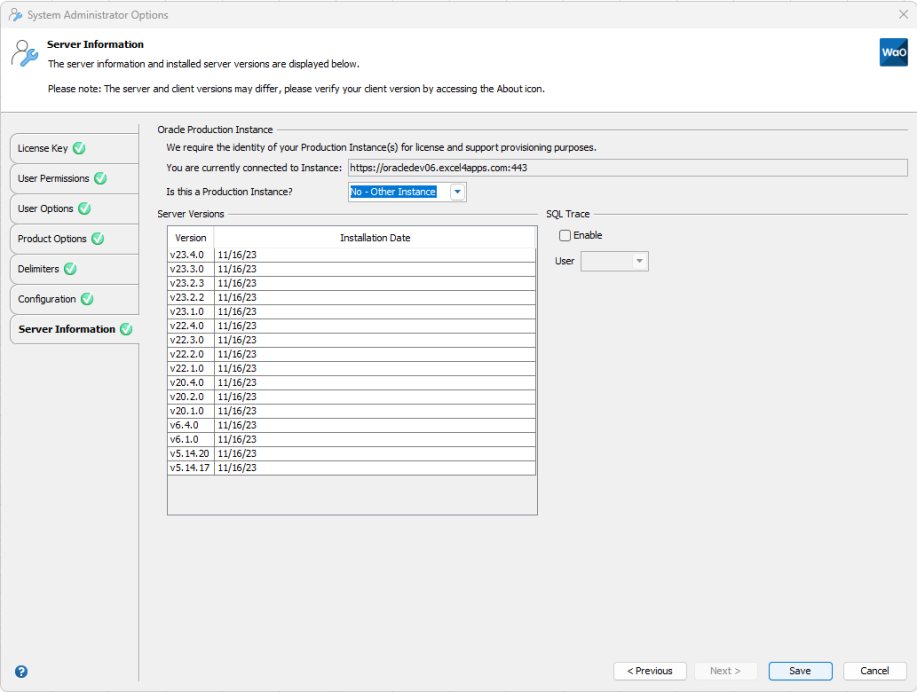Select 'No - Other Instance' from the combo box
This screenshot has width=917, height=692.
pyautogui.click(x=395, y=191)
